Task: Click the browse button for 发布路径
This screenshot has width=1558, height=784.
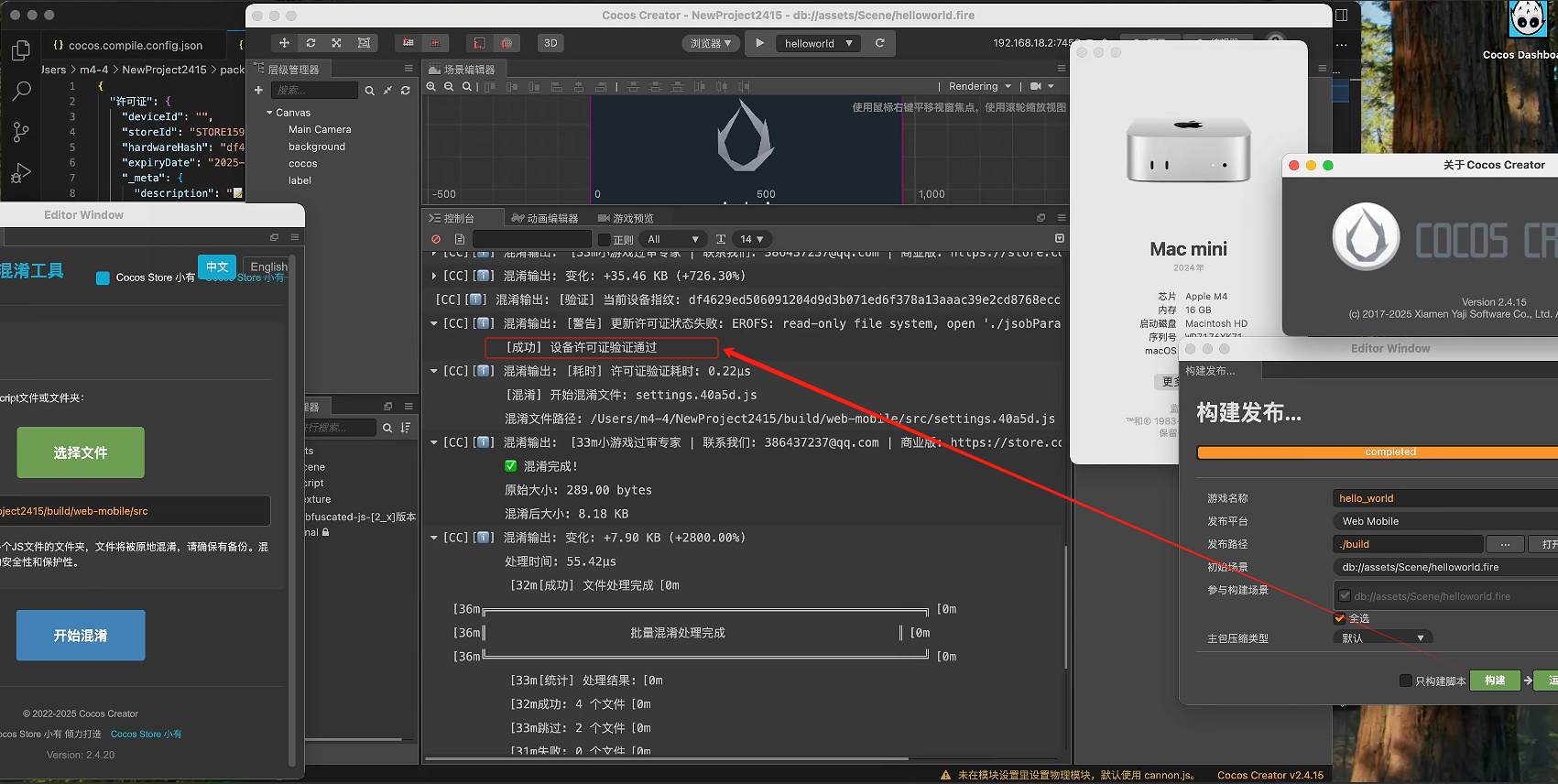Action: click(x=1505, y=544)
